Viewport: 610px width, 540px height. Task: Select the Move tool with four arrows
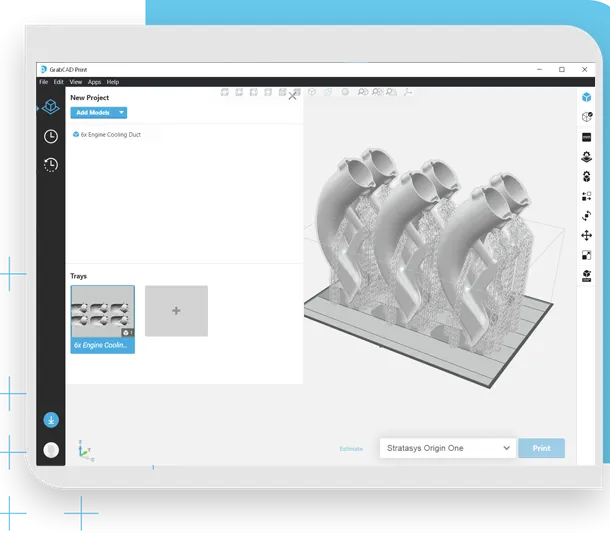(587, 236)
